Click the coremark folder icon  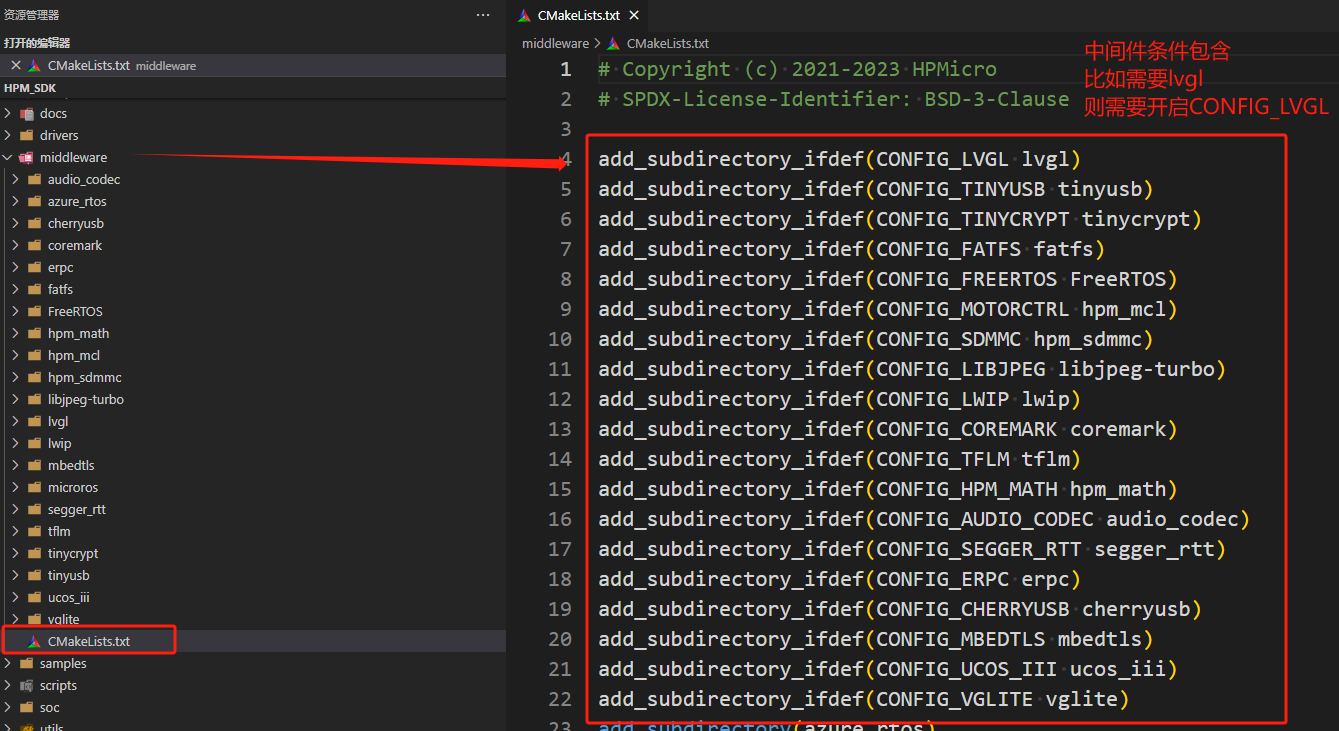tap(35, 245)
